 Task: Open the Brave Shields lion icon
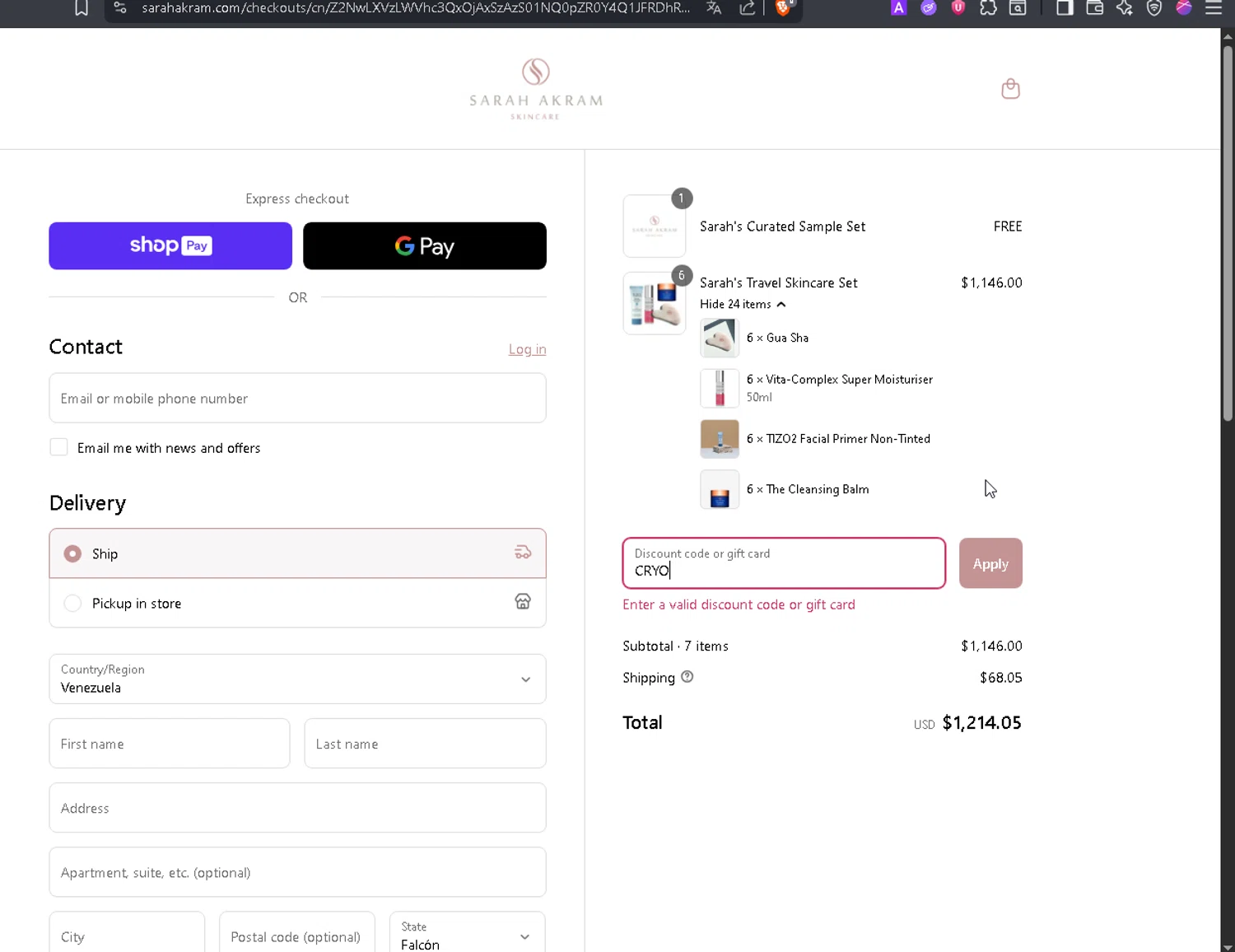tap(783, 8)
